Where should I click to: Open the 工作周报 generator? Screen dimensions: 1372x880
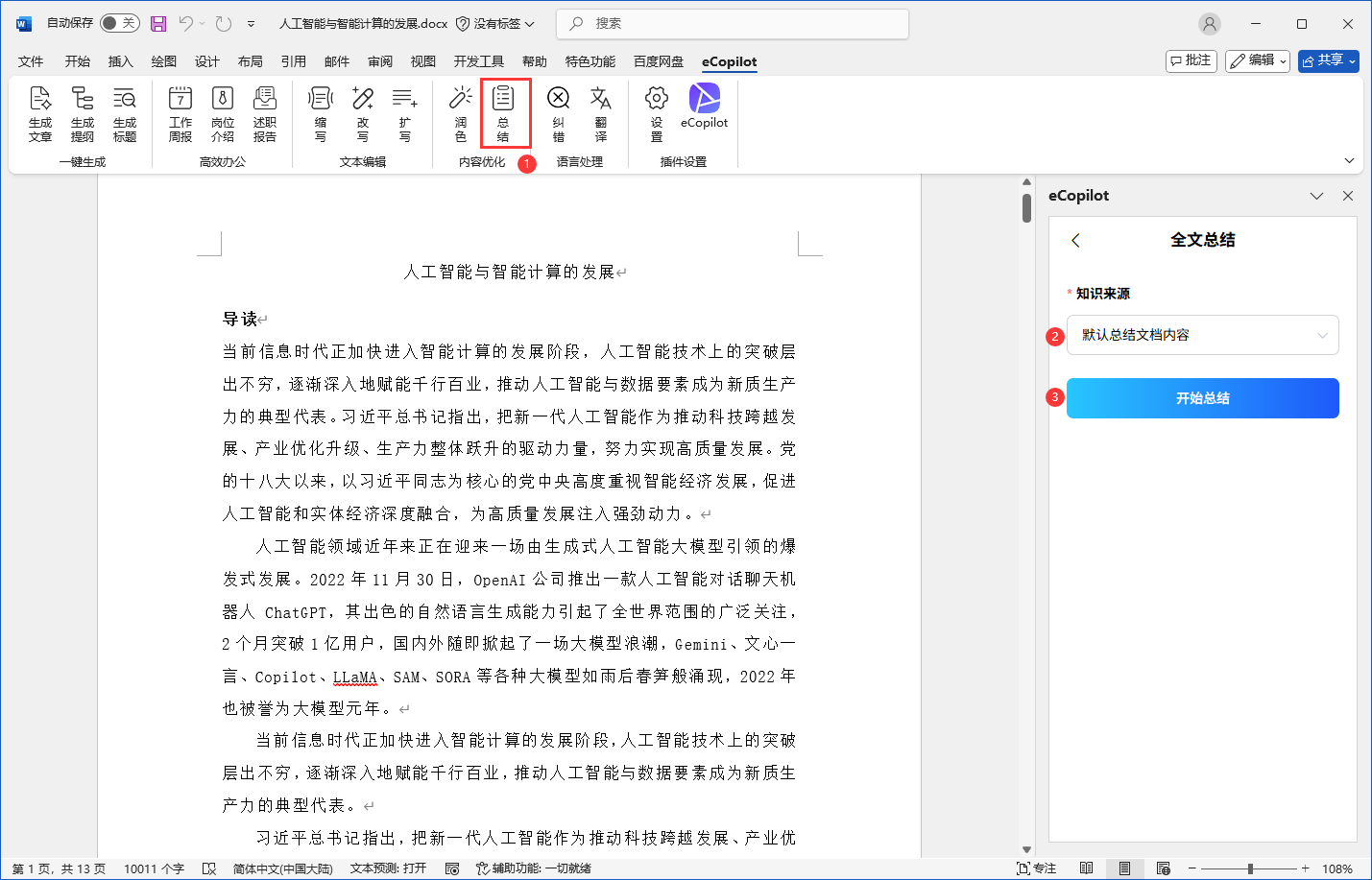pyautogui.click(x=180, y=113)
